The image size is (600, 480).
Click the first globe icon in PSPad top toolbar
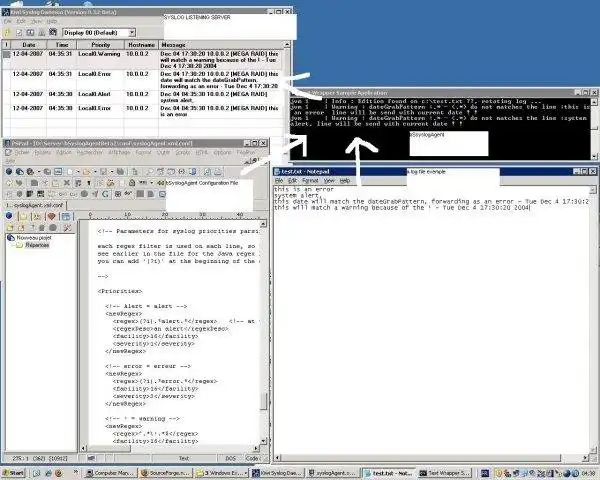[9, 172]
